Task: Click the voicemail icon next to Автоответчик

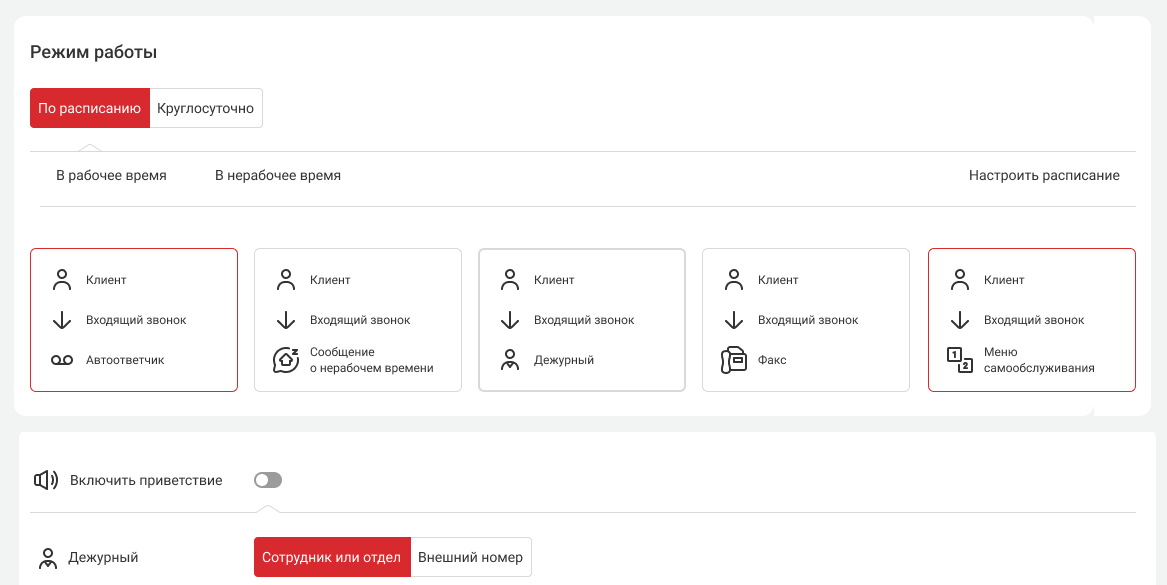Action: (x=62, y=360)
